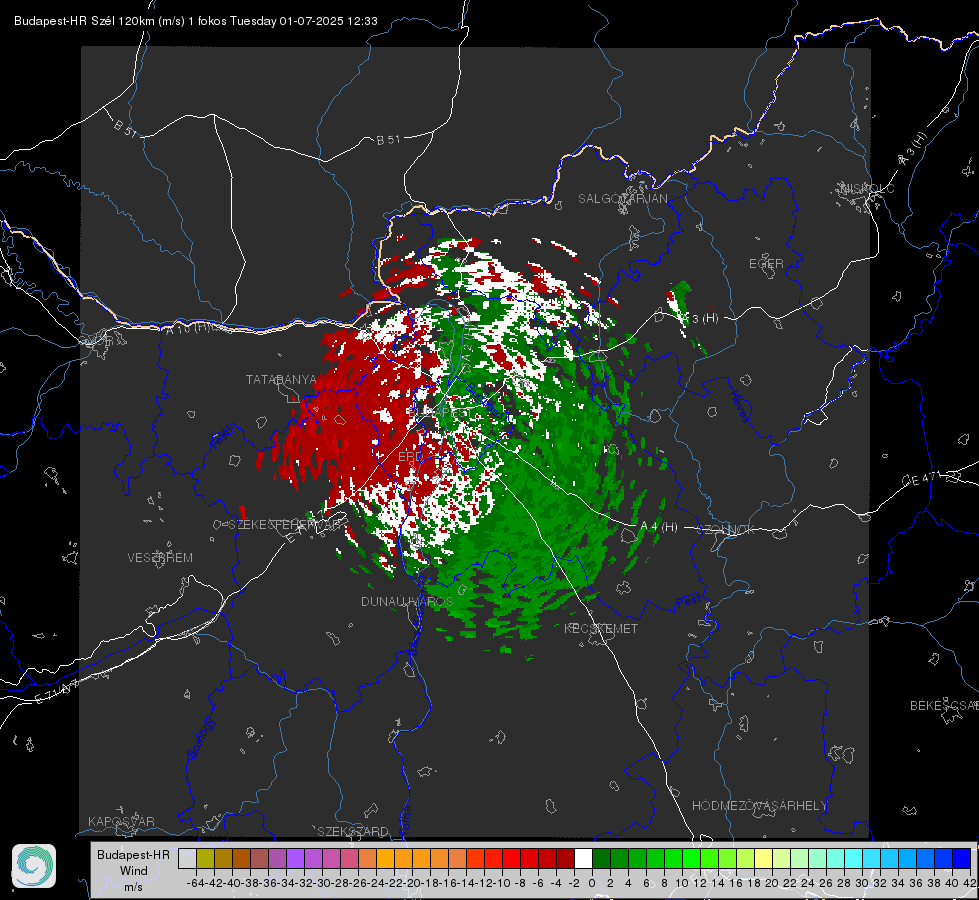Click the Fejér county label
Image resolution: width=979 pixels, height=900 pixels.
tap(224, 437)
